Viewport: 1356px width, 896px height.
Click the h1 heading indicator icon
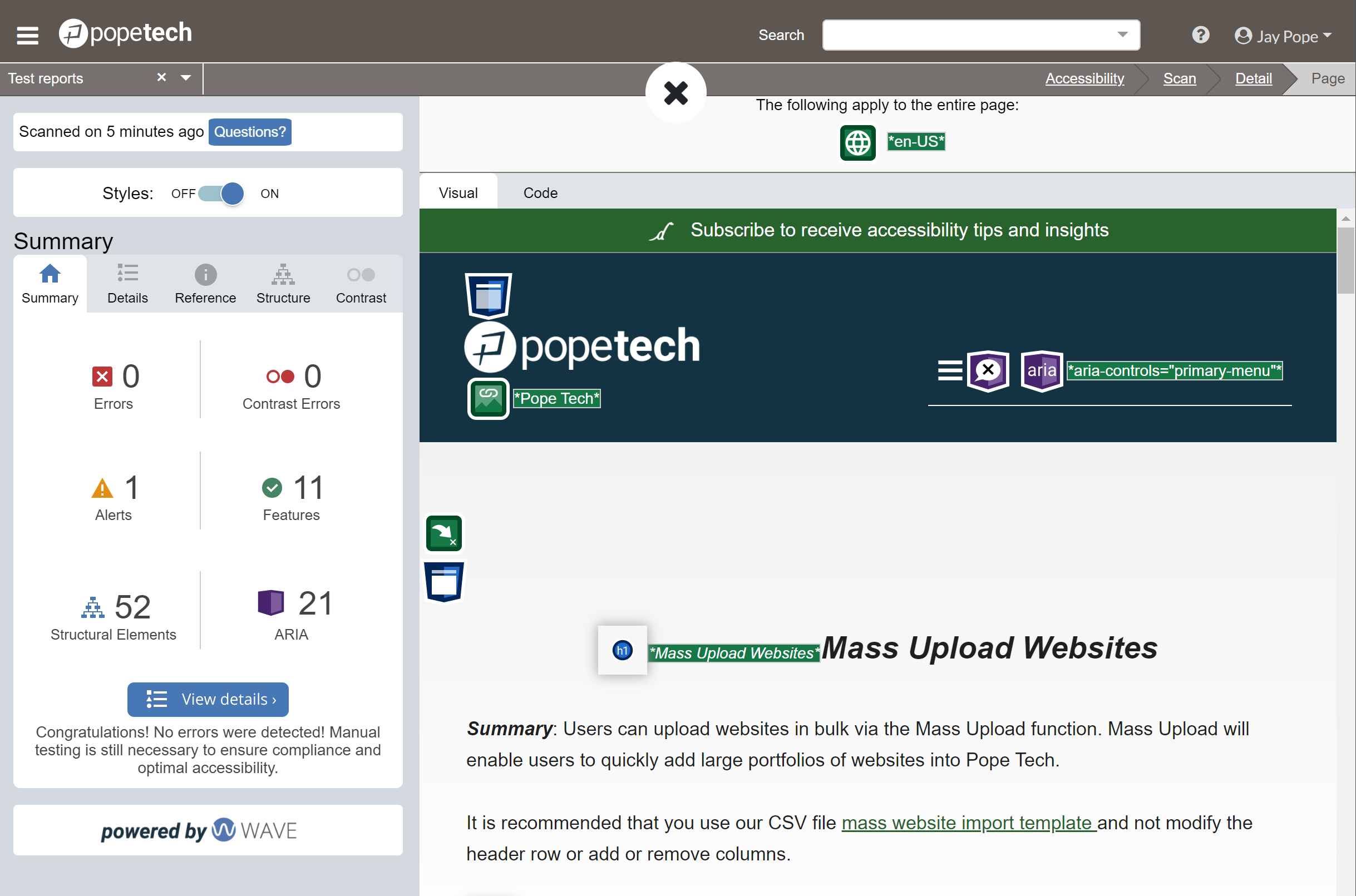point(621,650)
